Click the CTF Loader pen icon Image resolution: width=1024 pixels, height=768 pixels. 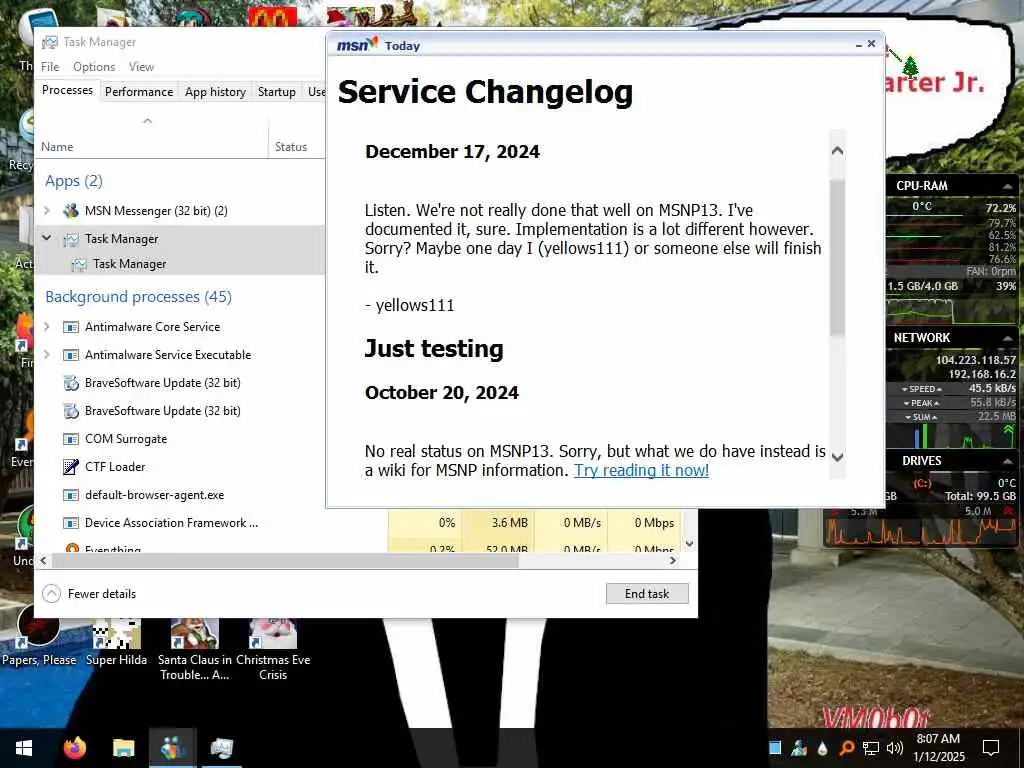coord(71,467)
